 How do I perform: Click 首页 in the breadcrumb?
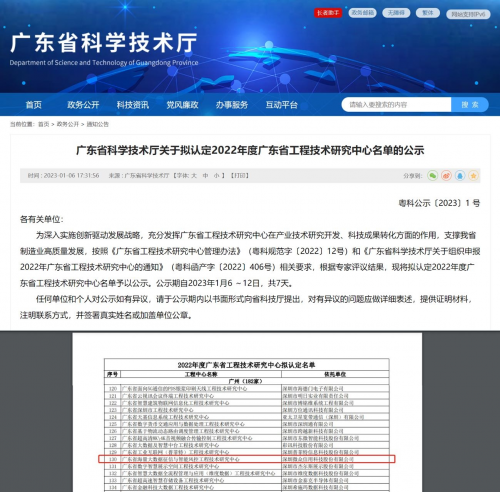pyautogui.click(x=44, y=124)
